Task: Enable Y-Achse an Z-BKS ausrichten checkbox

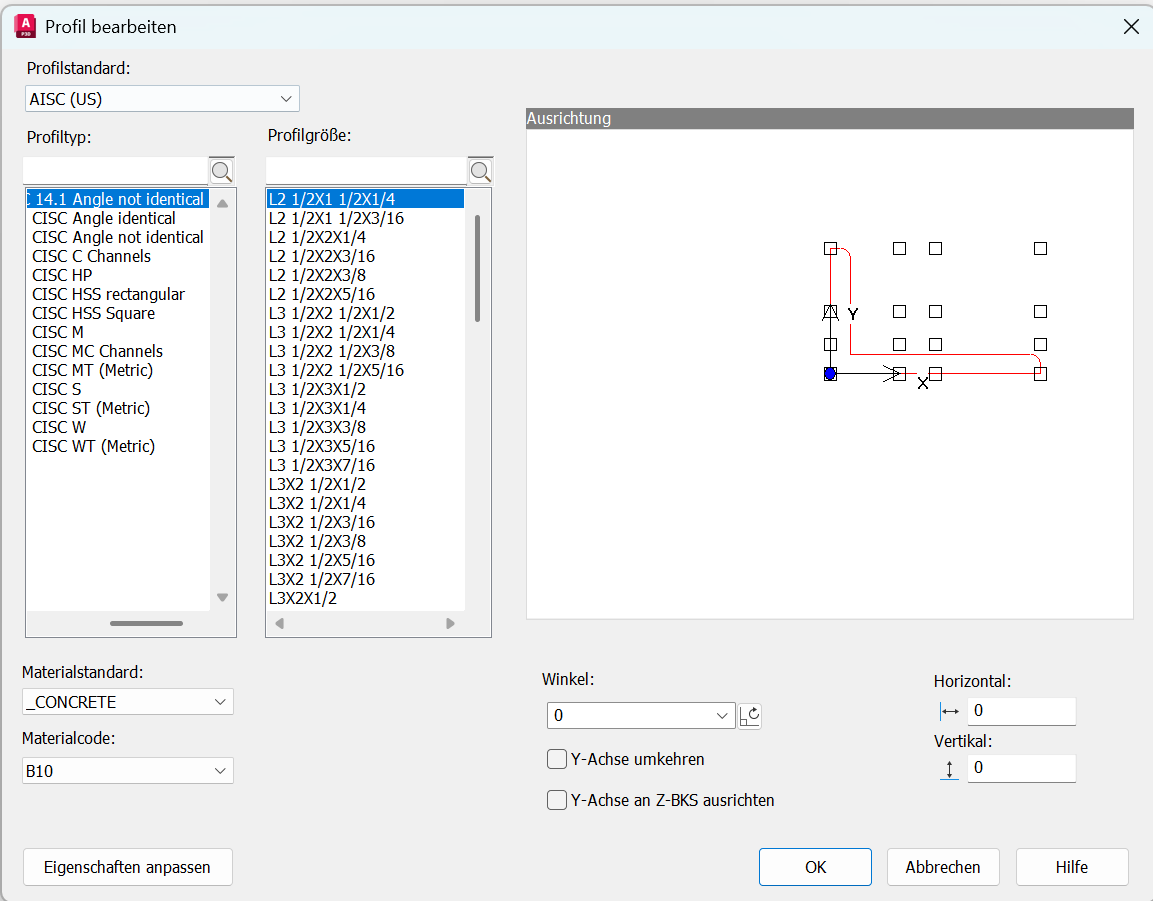Action: tap(557, 800)
